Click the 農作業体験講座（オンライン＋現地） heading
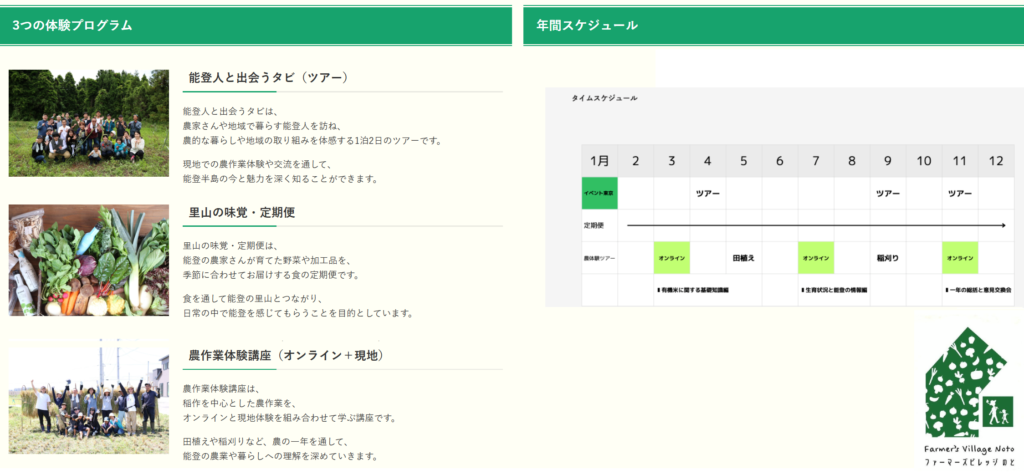The image size is (1024, 475). 286,355
